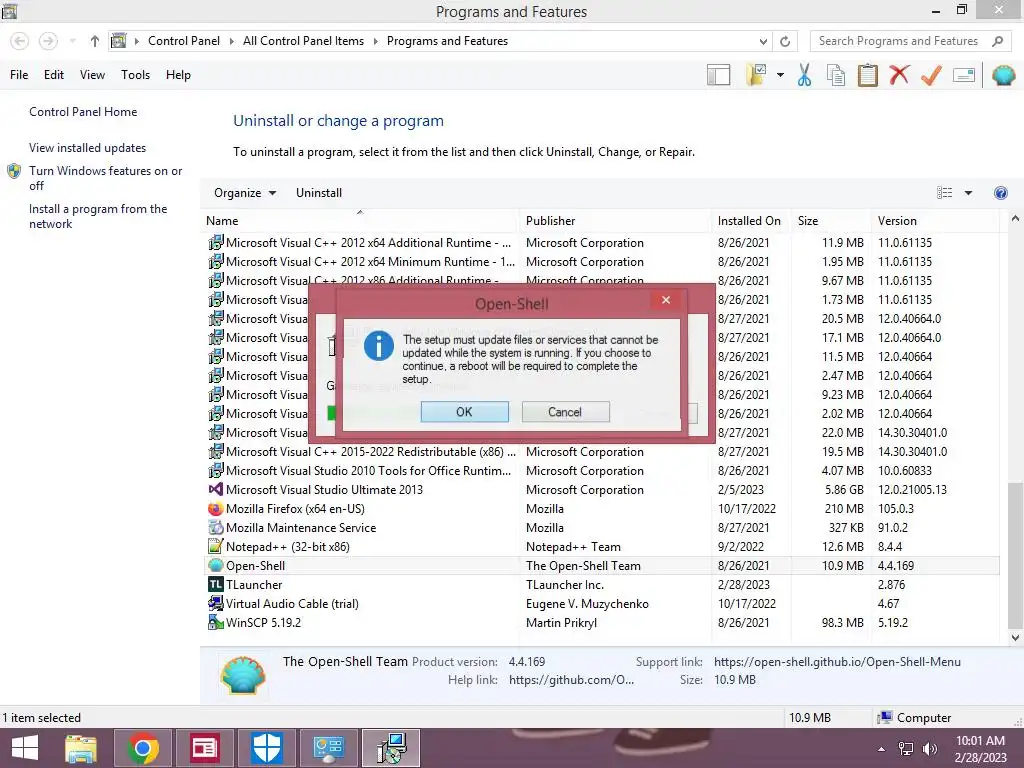Select WinSCP 5.19.2 row
Viewport: 1024px width, 768px height.
600,622
